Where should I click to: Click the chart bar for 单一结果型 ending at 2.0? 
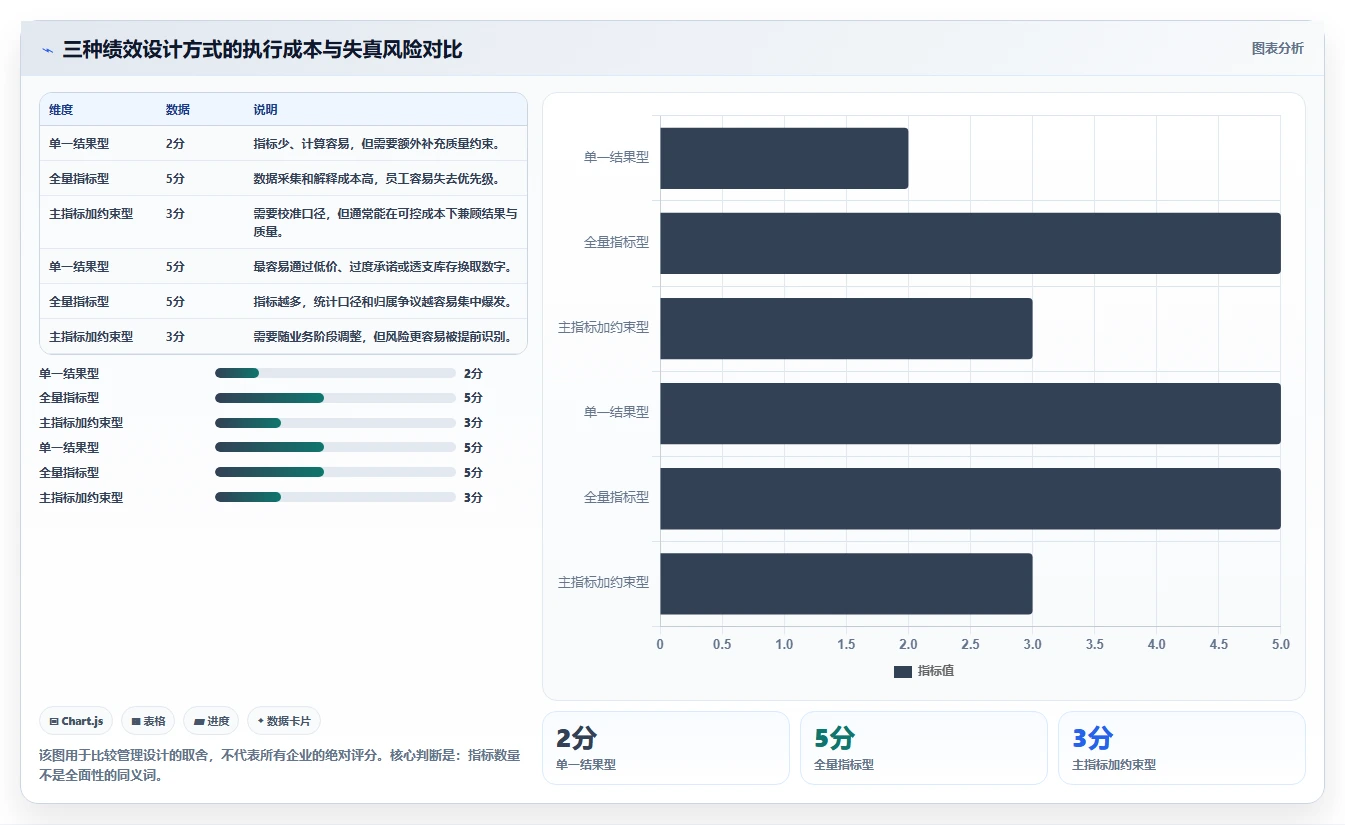tap(784, 158)
